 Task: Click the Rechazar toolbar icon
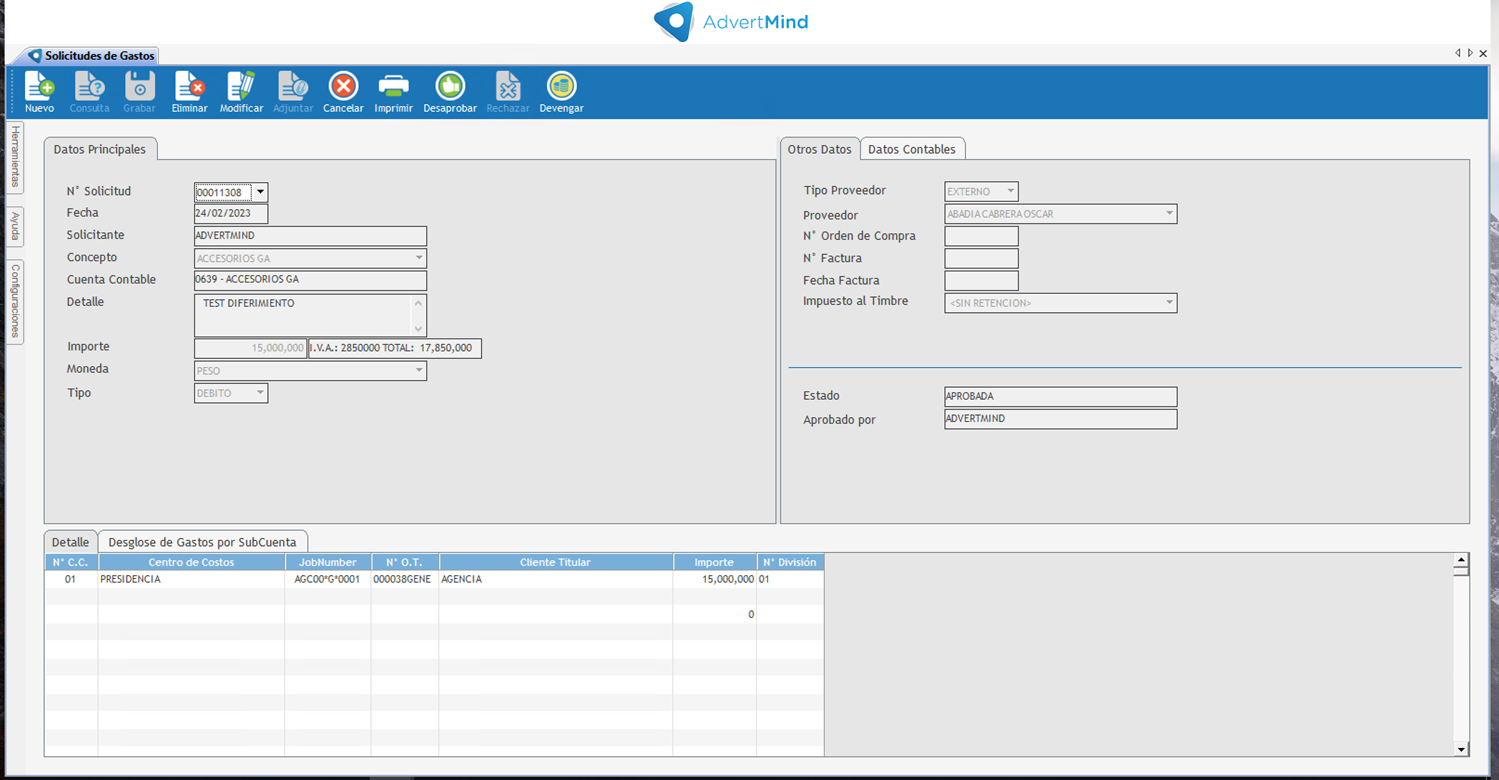pos(508,92)
